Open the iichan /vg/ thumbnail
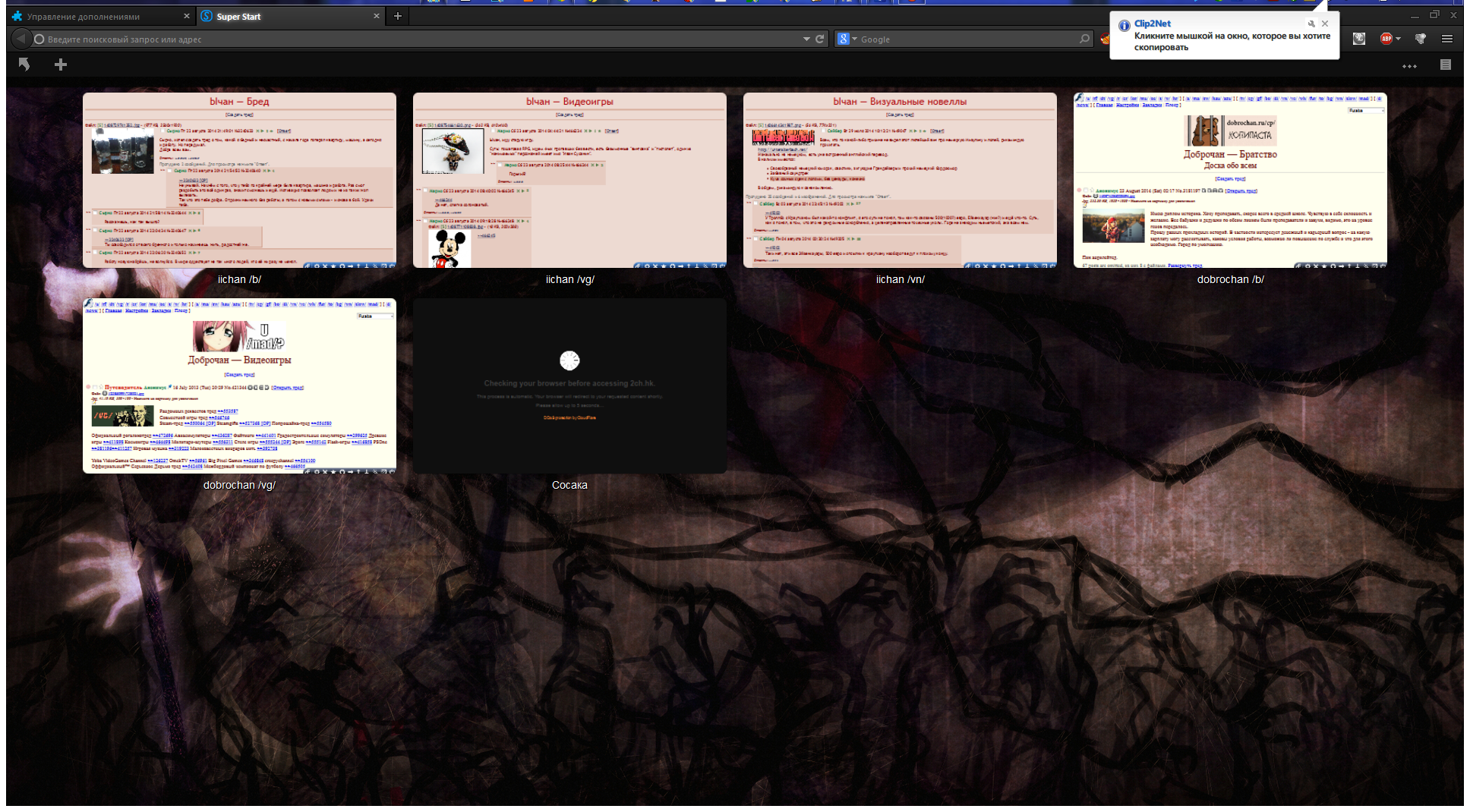 (569, 181)
